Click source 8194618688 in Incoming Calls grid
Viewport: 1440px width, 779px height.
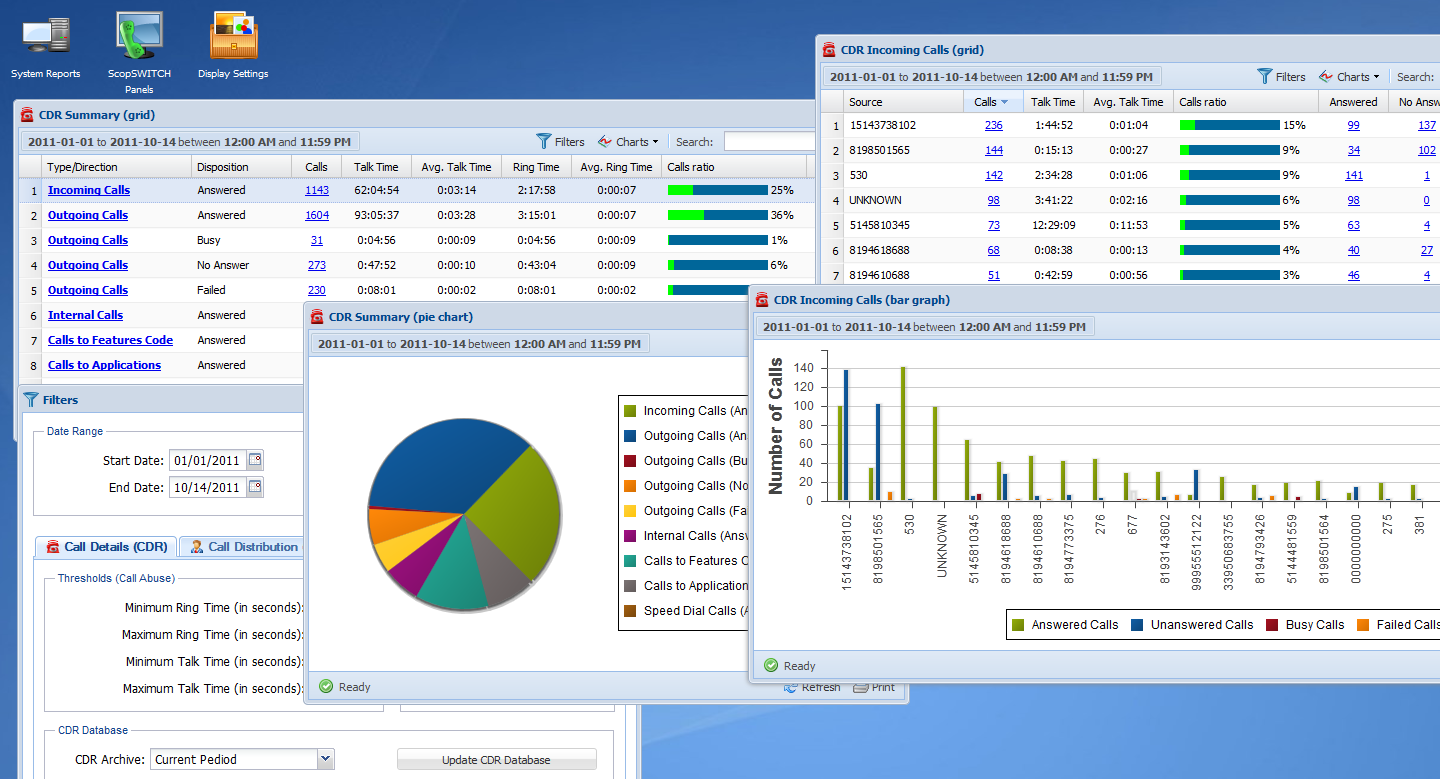[x=880, y=250]
